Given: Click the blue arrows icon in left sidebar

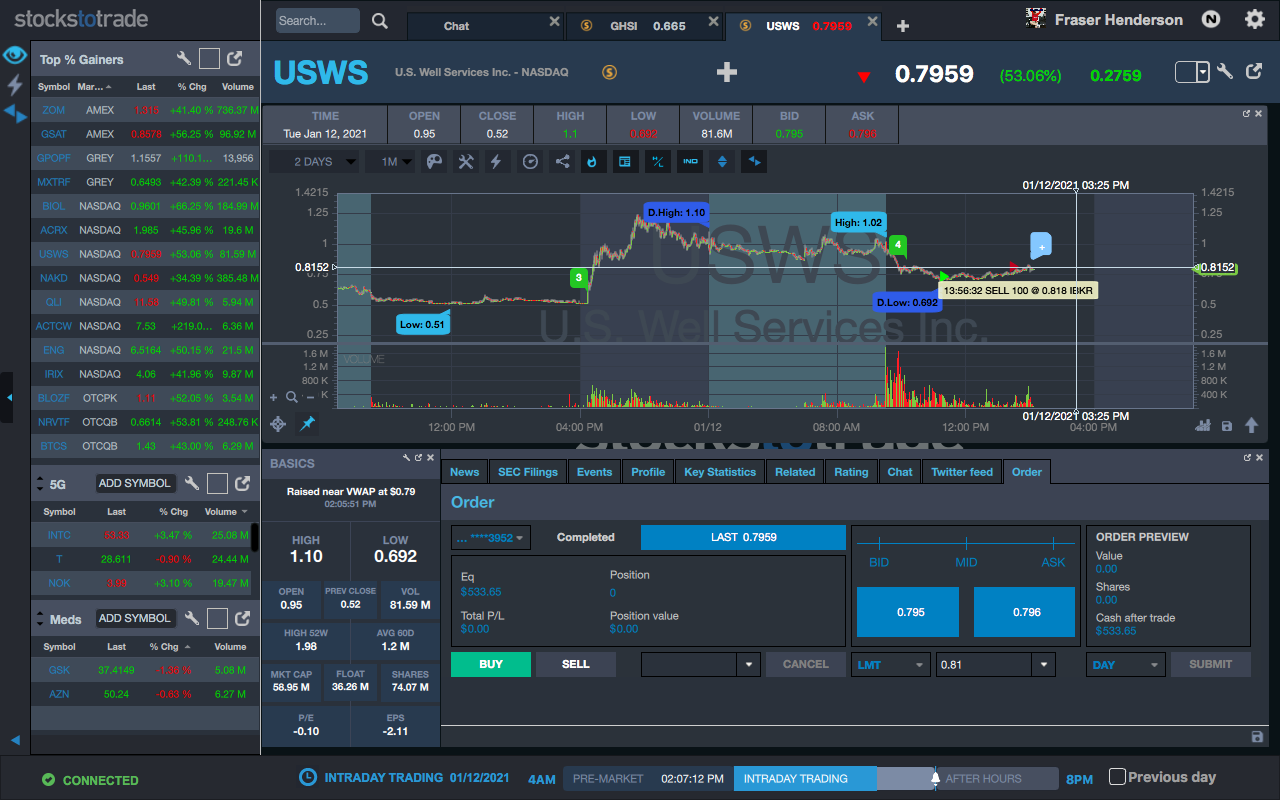Looking at the screenshot, I should tap(15, 113).
